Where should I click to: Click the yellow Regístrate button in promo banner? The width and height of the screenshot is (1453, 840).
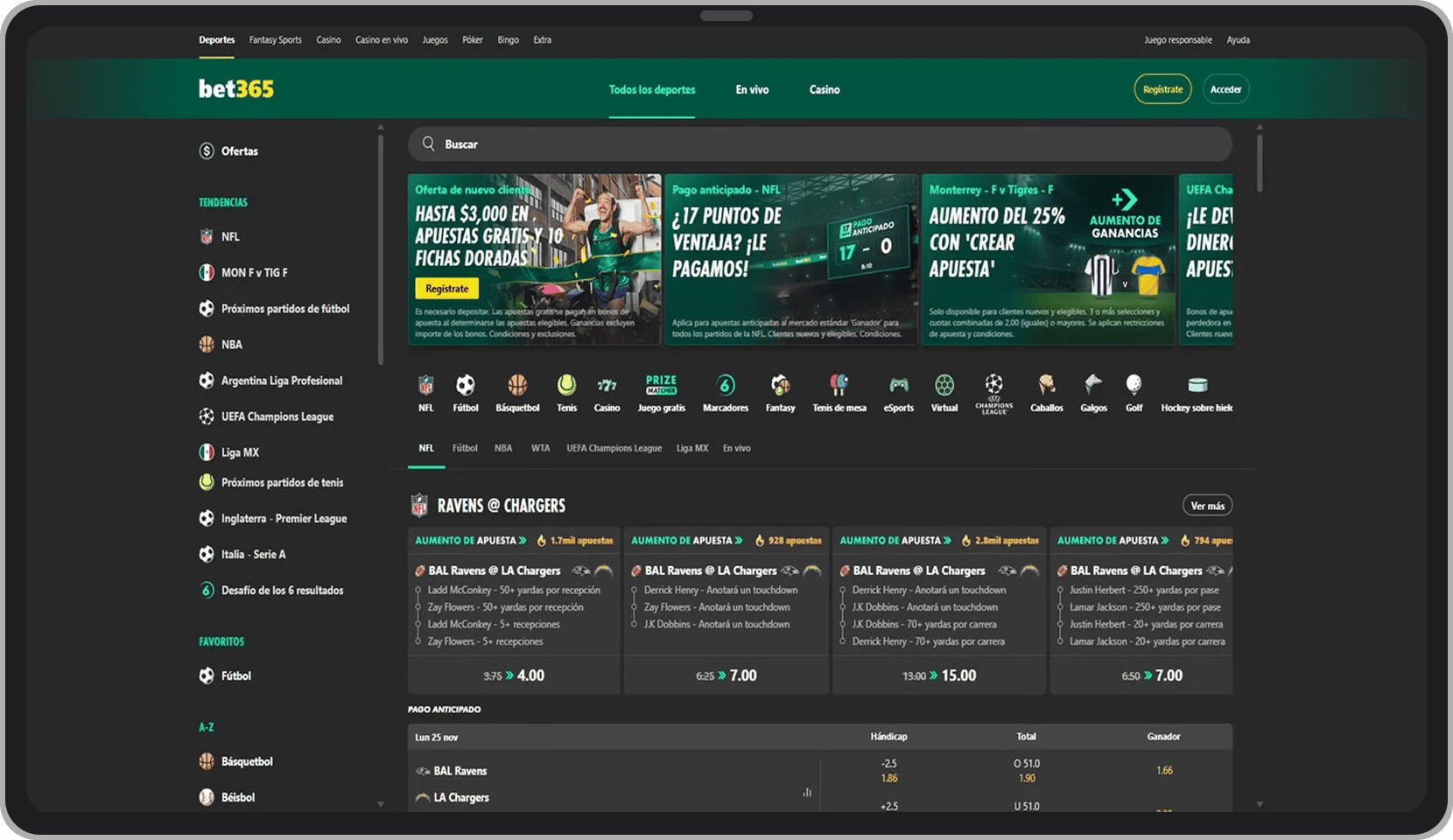[x=446, y=289]
